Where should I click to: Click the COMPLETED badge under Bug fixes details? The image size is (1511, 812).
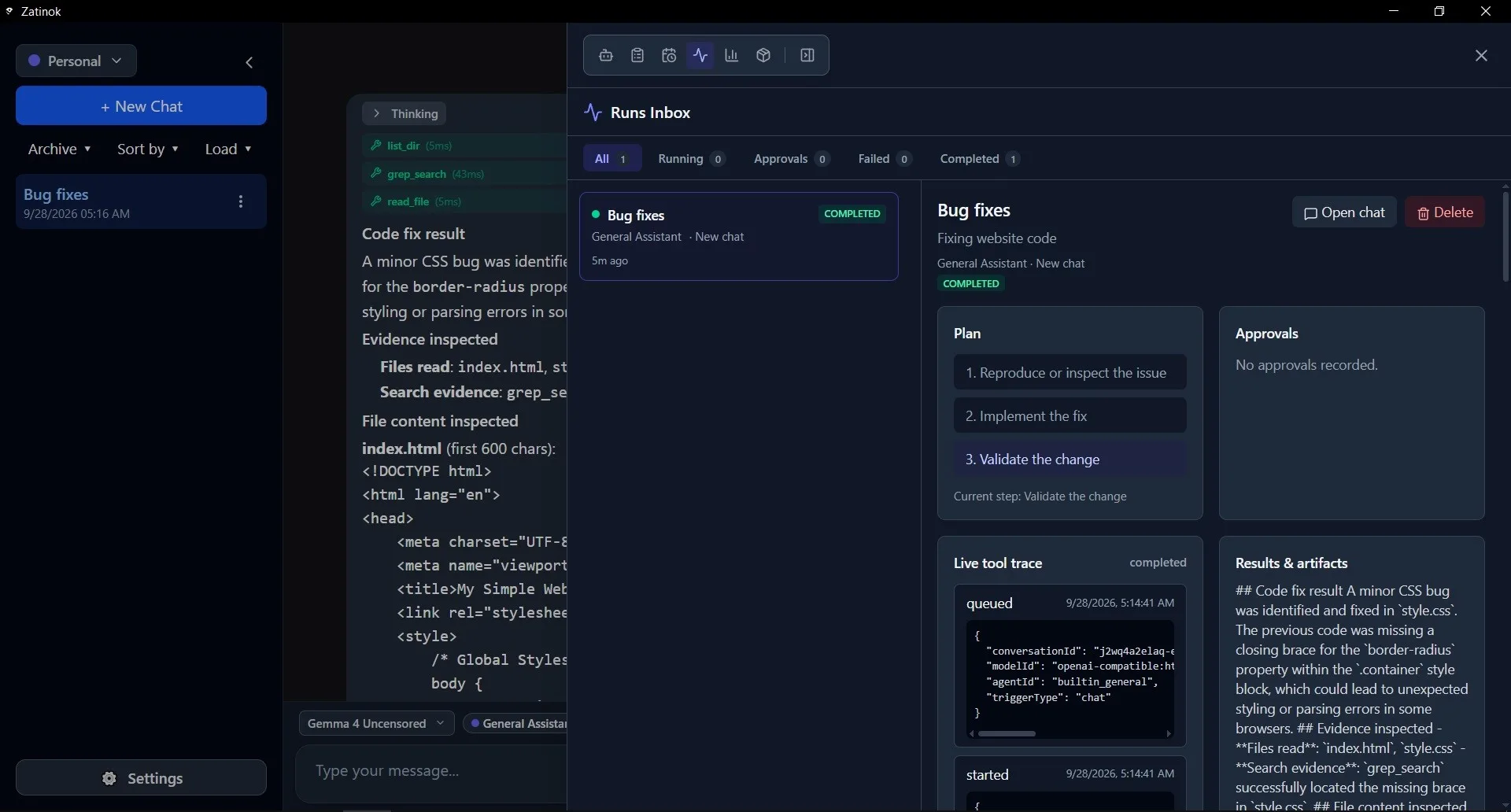point(971,283)
